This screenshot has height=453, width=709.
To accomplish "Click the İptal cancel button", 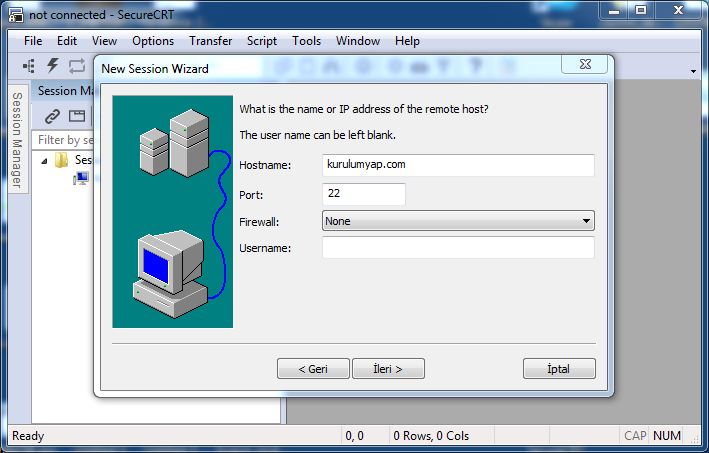I will [559, 369].
